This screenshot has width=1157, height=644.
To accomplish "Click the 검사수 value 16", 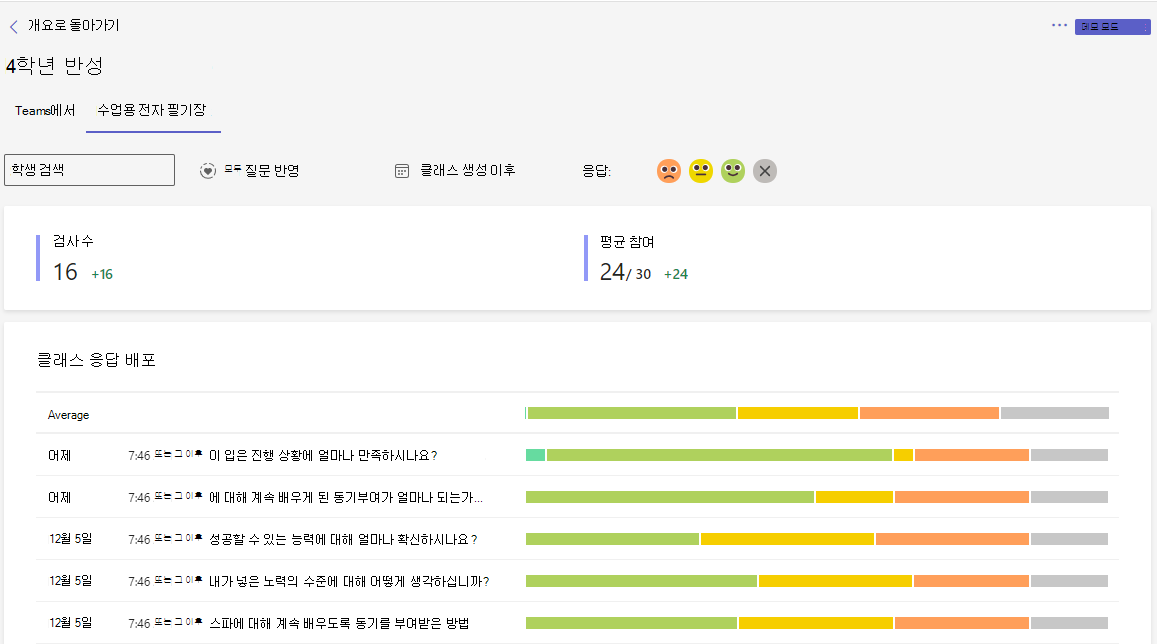I will (x=65, y=272).
